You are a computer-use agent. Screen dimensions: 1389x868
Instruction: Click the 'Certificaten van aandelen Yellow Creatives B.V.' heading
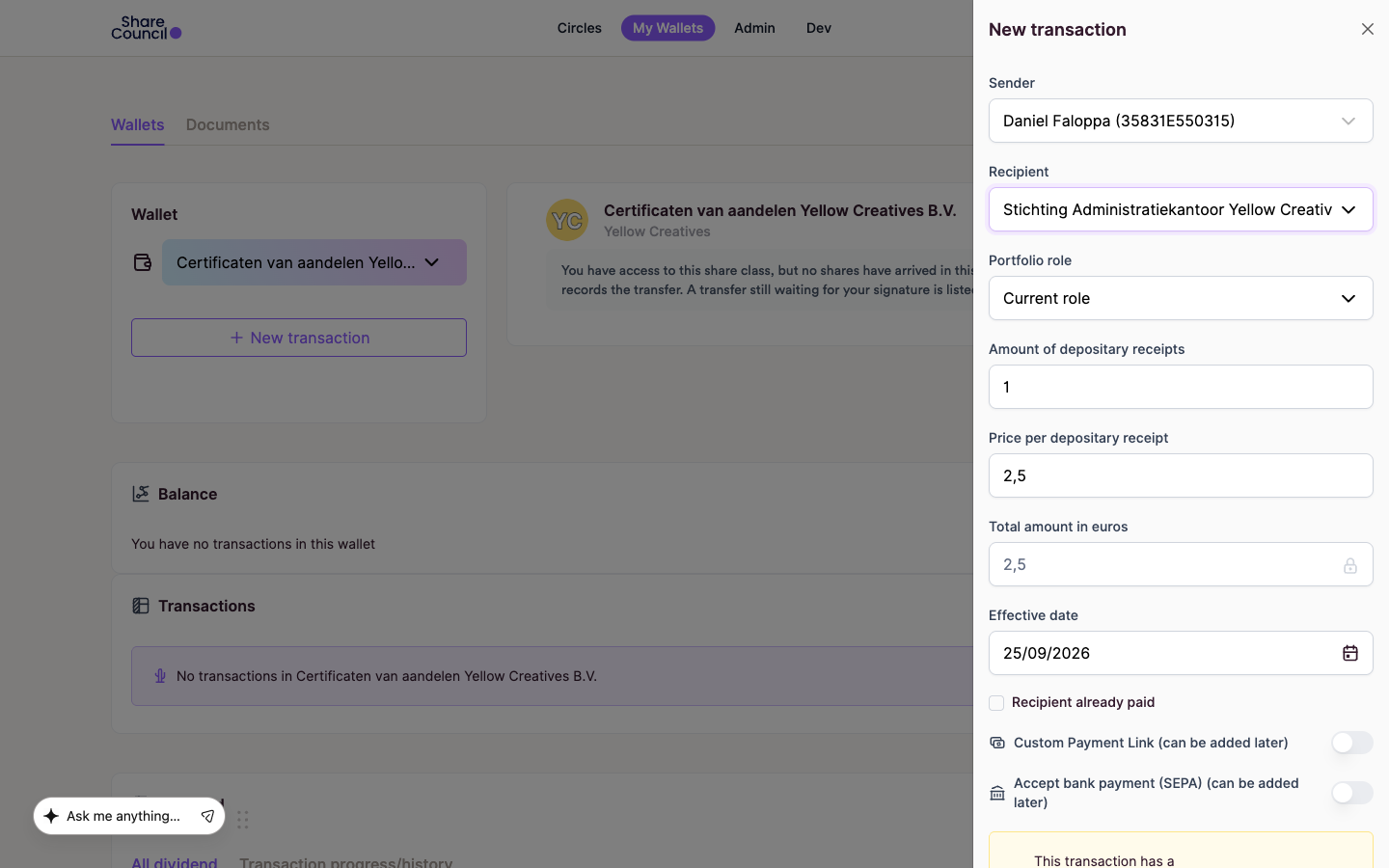pos(780,210)
